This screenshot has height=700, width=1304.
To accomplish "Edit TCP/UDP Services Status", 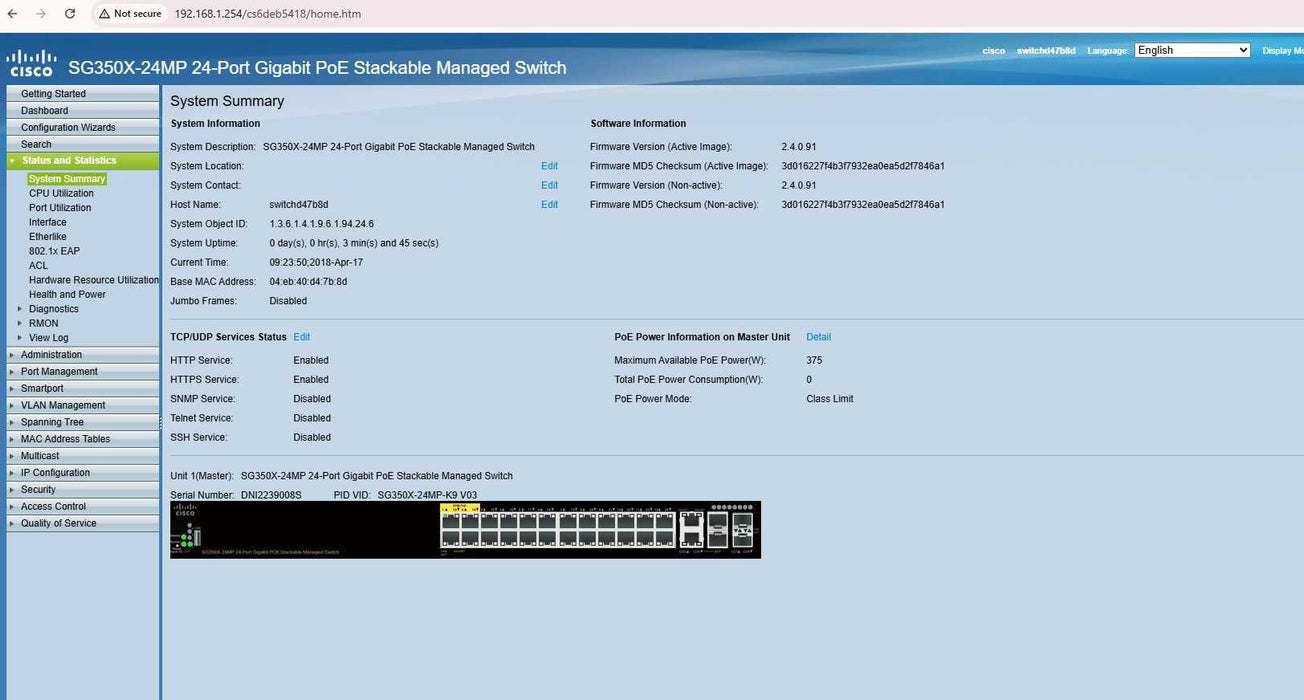I will [x=301, y=338].
